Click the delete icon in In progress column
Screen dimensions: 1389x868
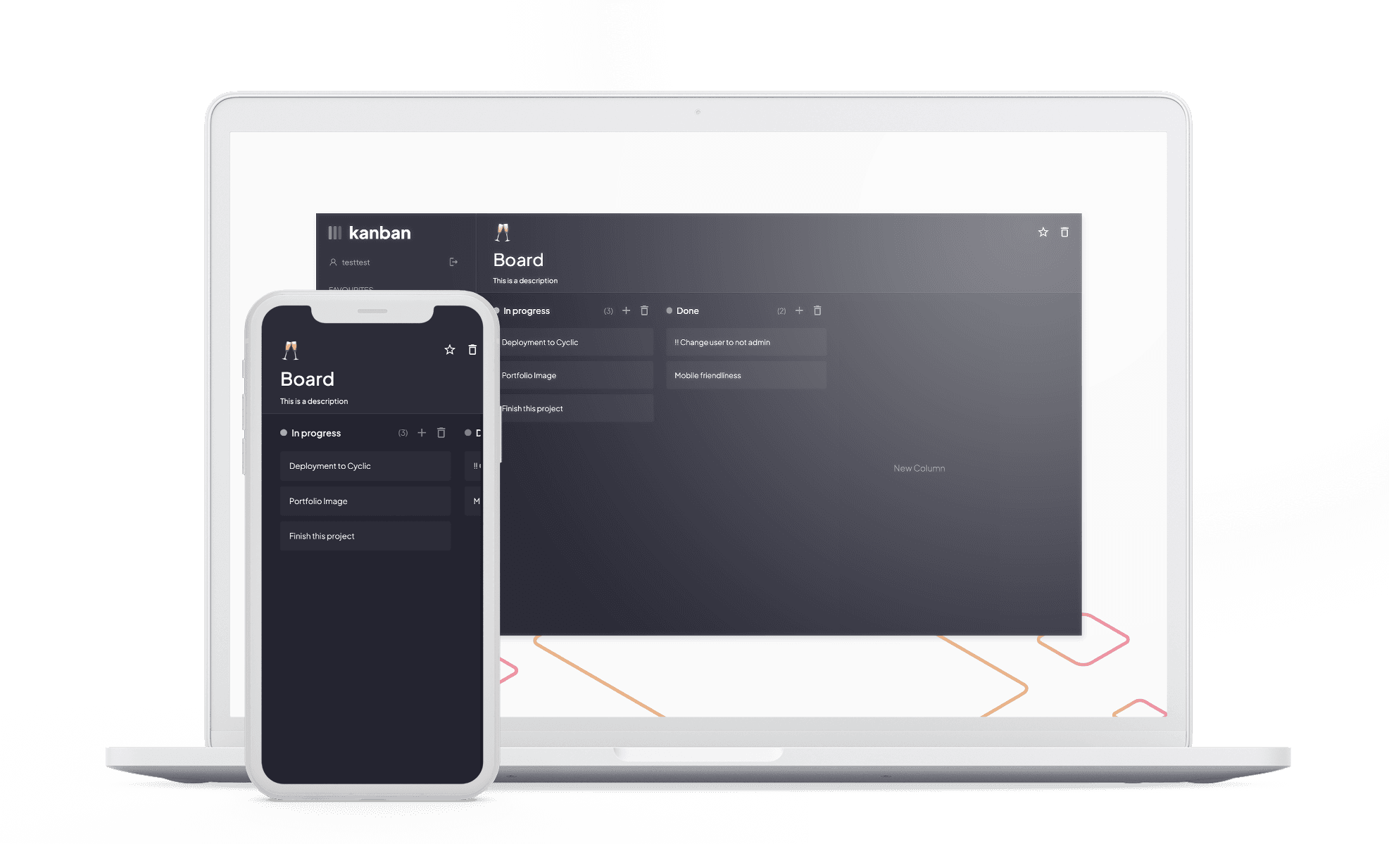(x=644, y=310)
